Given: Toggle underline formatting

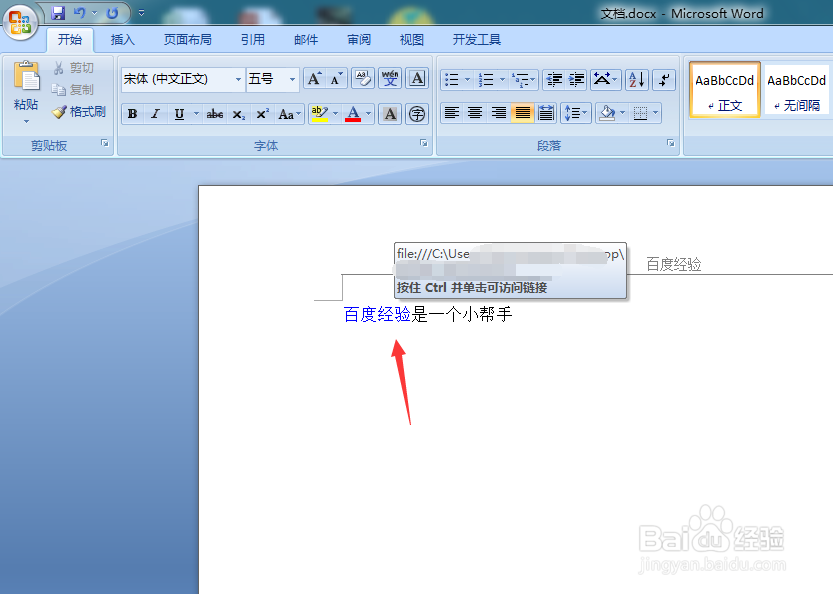Looking at the screenshot, I should [x=179, y=114].
